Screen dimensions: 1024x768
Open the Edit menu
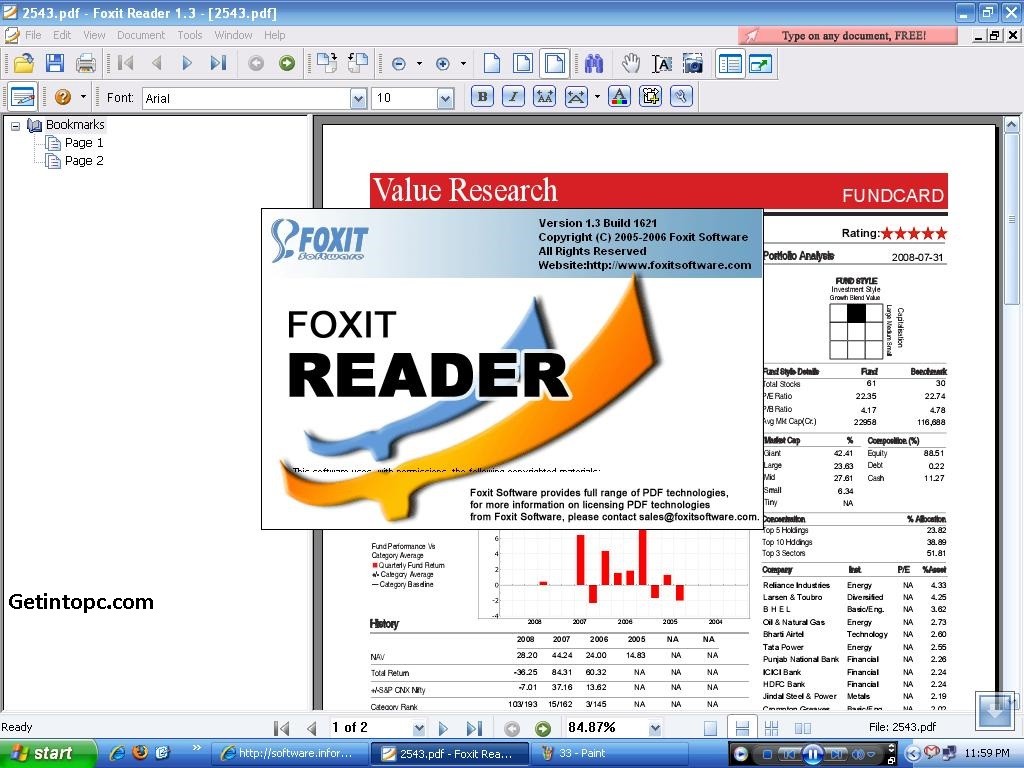pyautogui.click(x=62, y=35)
